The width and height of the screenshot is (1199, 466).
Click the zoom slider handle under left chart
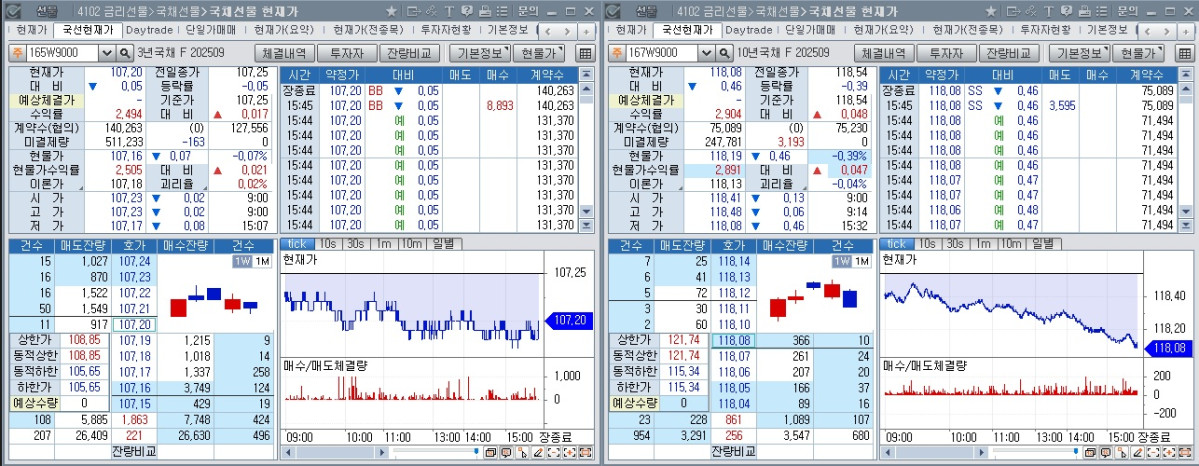[476, 451]
